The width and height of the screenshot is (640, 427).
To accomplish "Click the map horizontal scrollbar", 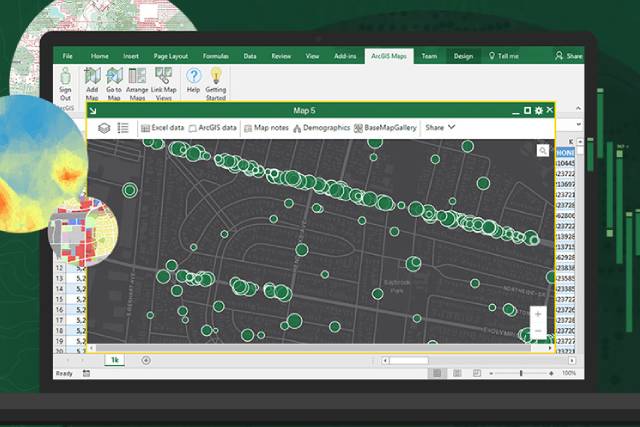I will click(313, 348).
